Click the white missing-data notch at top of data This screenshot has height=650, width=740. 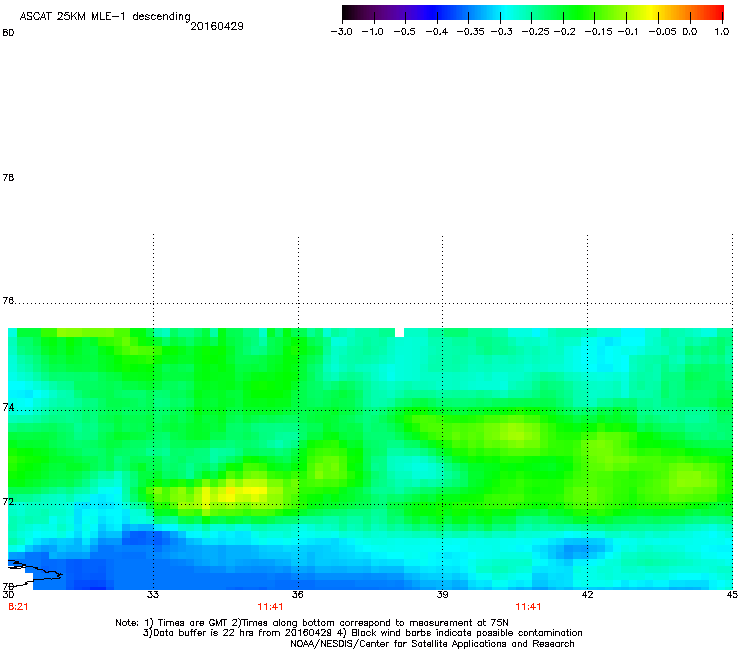tap(399, 332)
